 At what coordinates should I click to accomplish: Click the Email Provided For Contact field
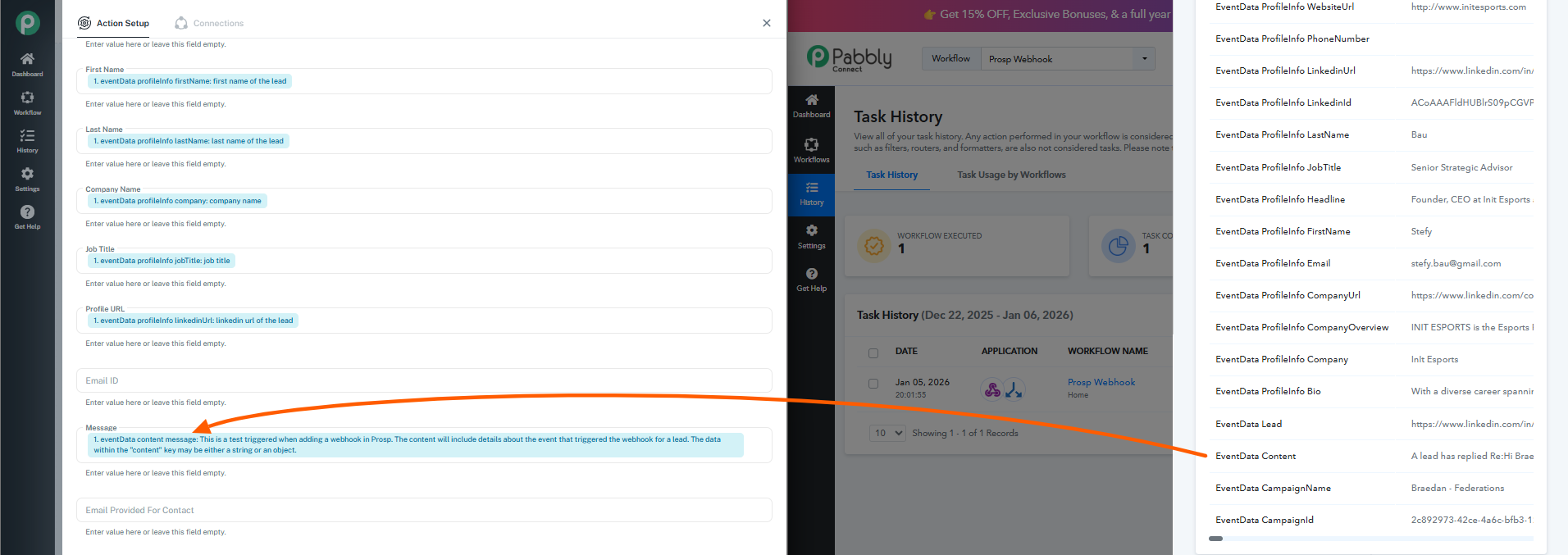pyautogui.click(x=424, y=510)
